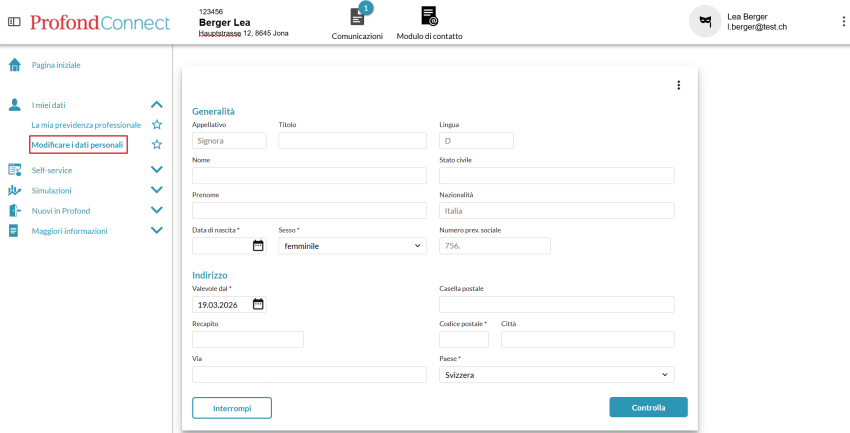
Task: Open La mia previdenza professionale
Action: click(86, 125)
